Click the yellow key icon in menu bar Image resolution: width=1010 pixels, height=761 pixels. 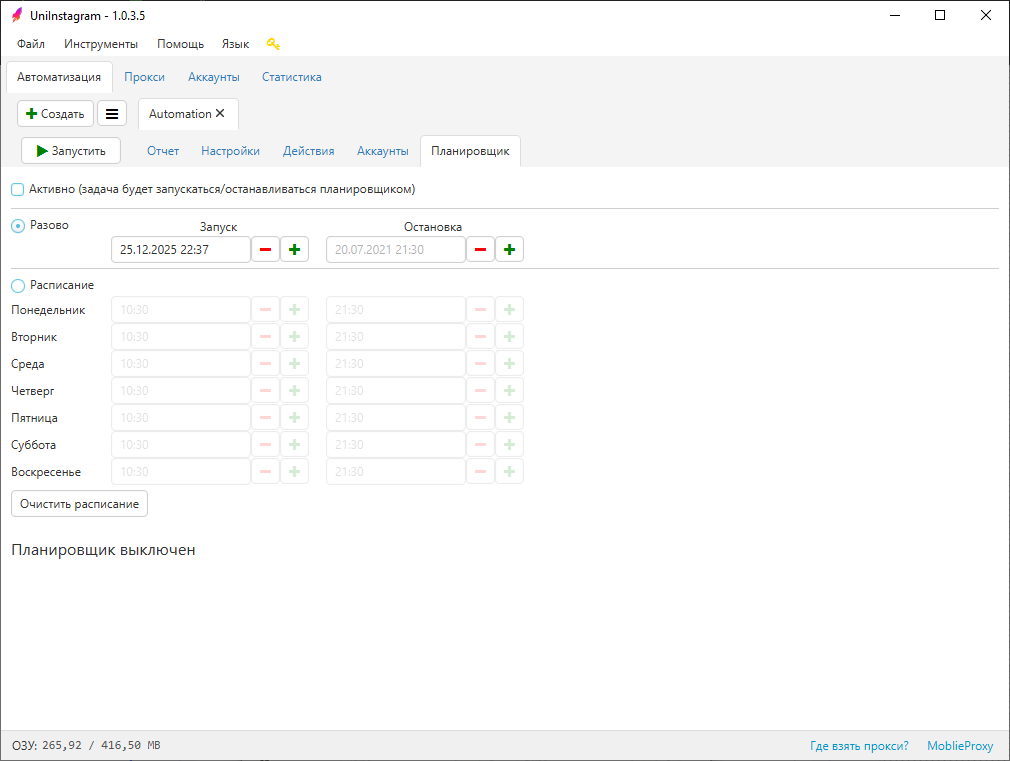273,44
